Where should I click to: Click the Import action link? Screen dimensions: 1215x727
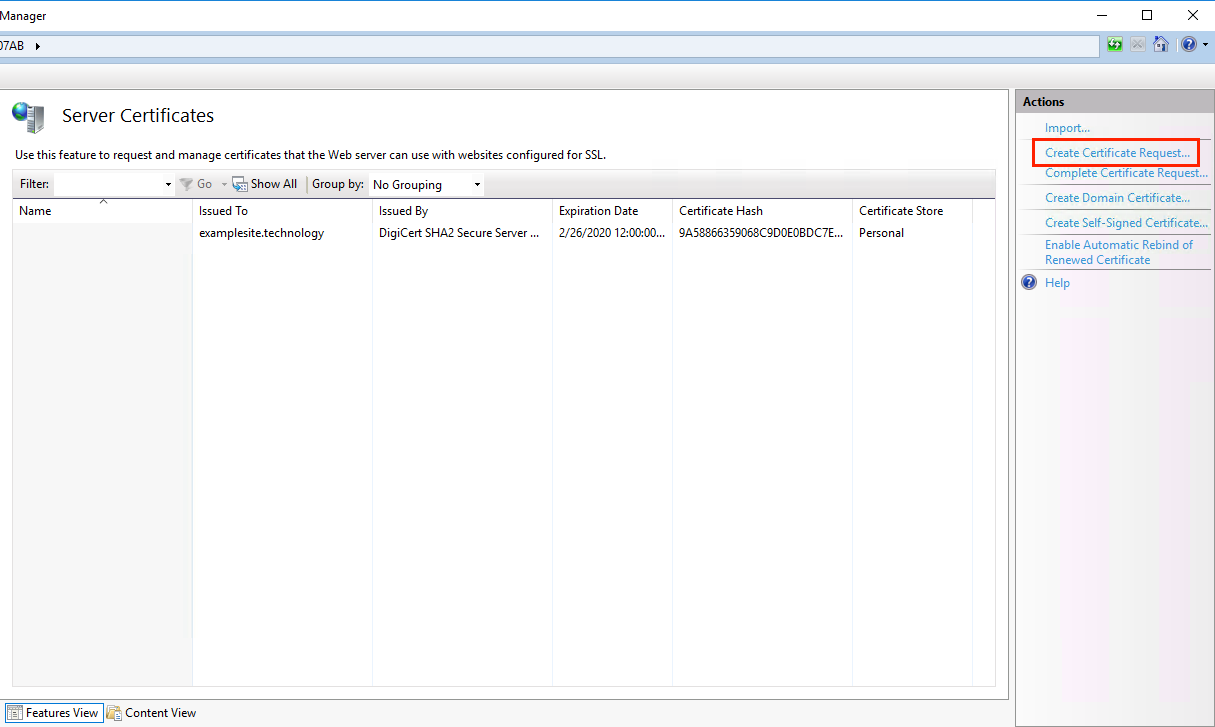tap(1067, 128)
